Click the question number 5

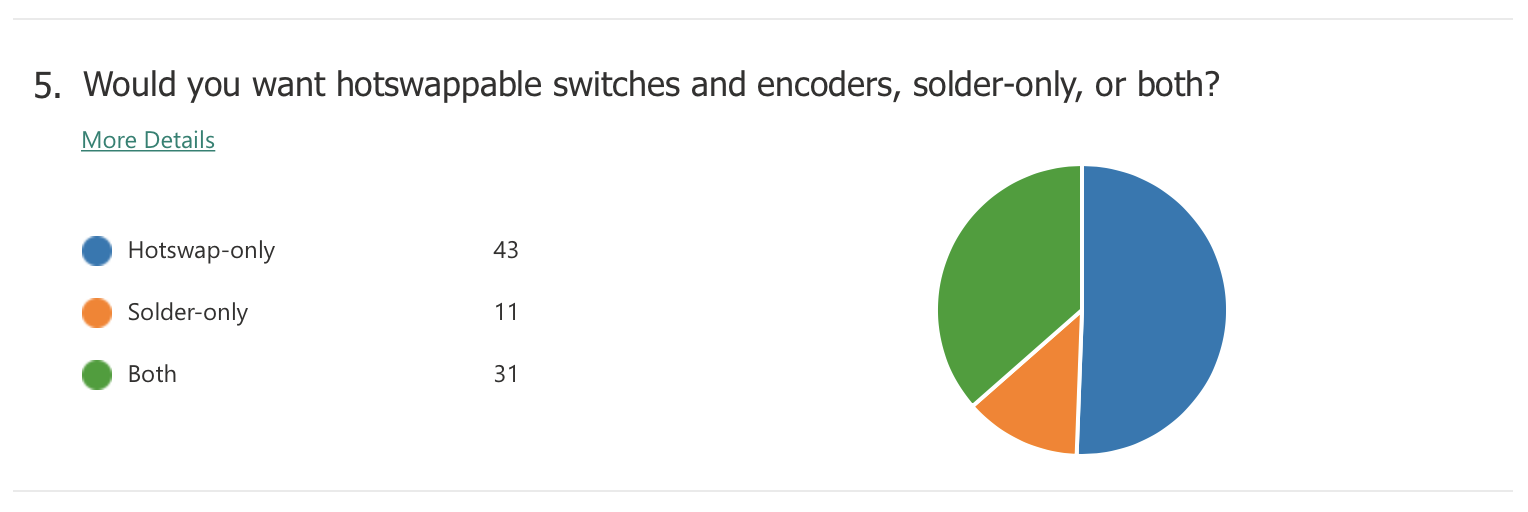pos(47,86)
